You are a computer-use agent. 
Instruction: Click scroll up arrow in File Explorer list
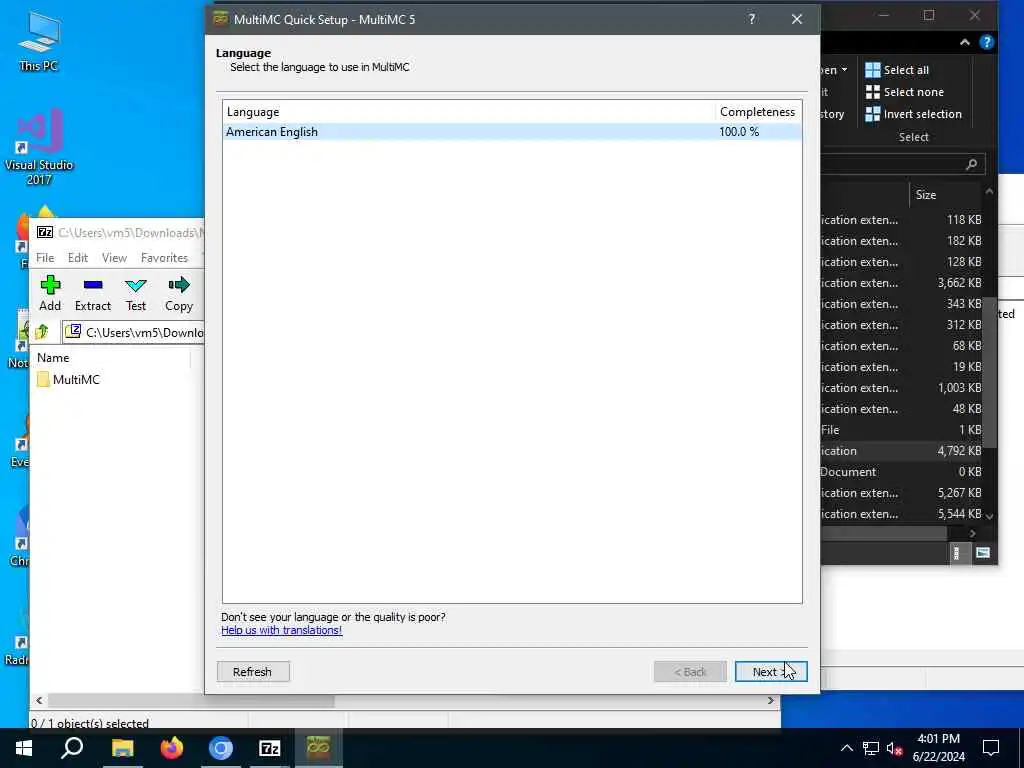point(989,191)
